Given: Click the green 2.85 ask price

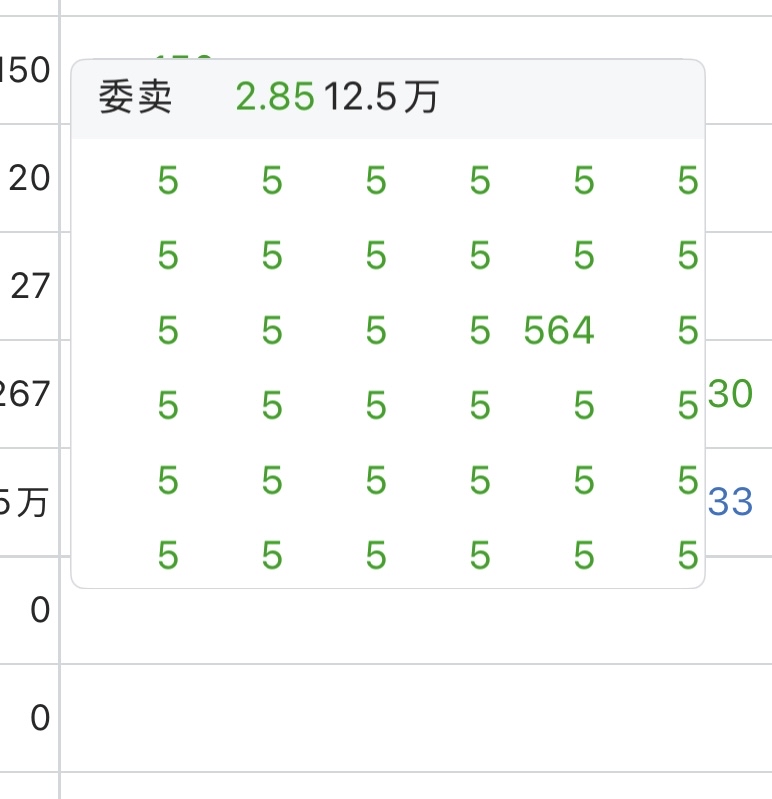Looking at the screenshot, I should [x=275, y=97].
